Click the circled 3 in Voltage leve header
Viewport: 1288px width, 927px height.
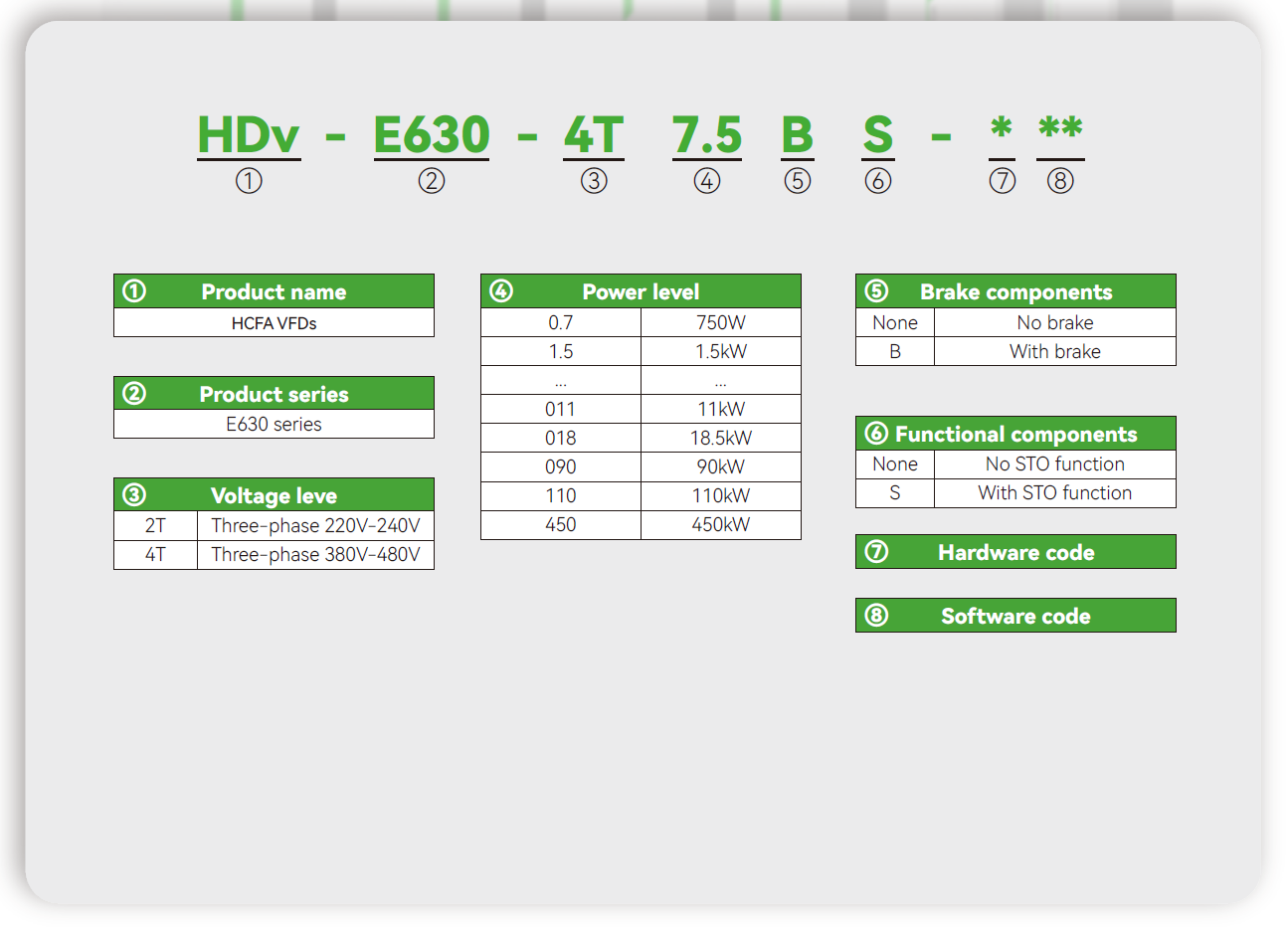134,495
